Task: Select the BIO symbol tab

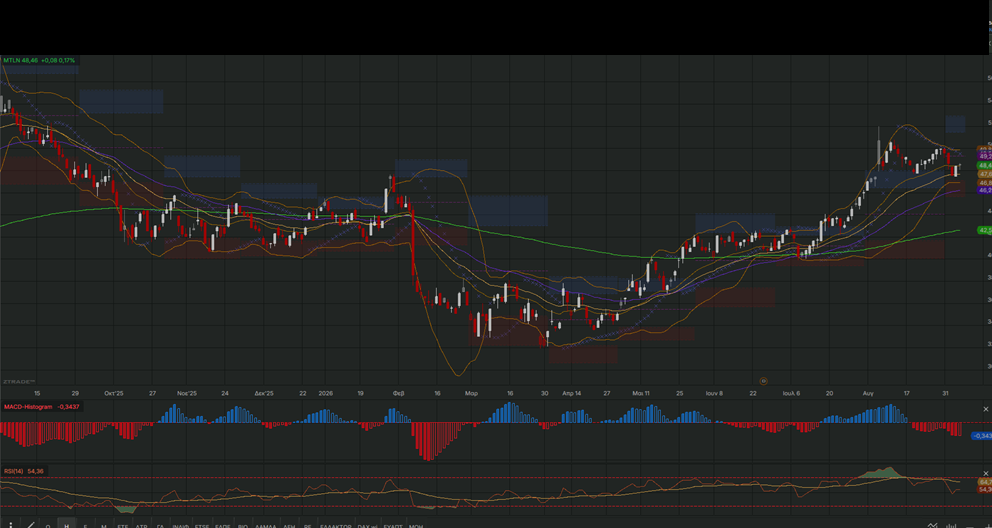Action: [243, 526]
